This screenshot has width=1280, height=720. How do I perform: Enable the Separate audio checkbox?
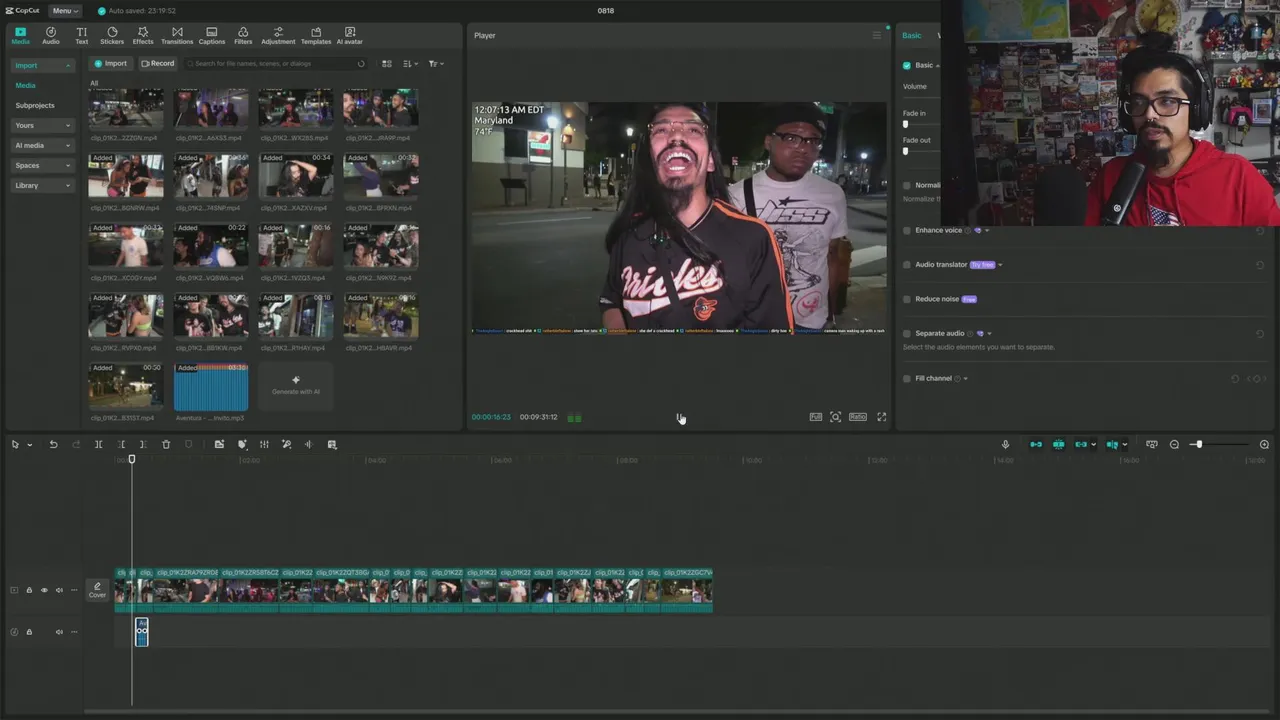point(907,333)
